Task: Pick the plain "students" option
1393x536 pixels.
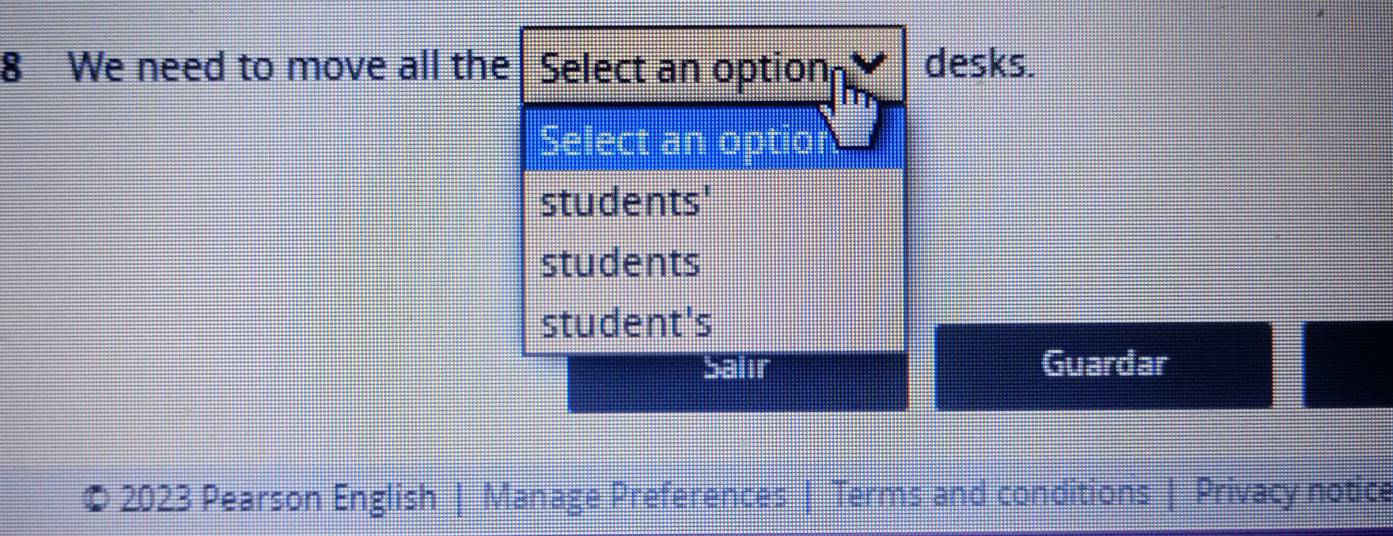Action: [620, 264]
